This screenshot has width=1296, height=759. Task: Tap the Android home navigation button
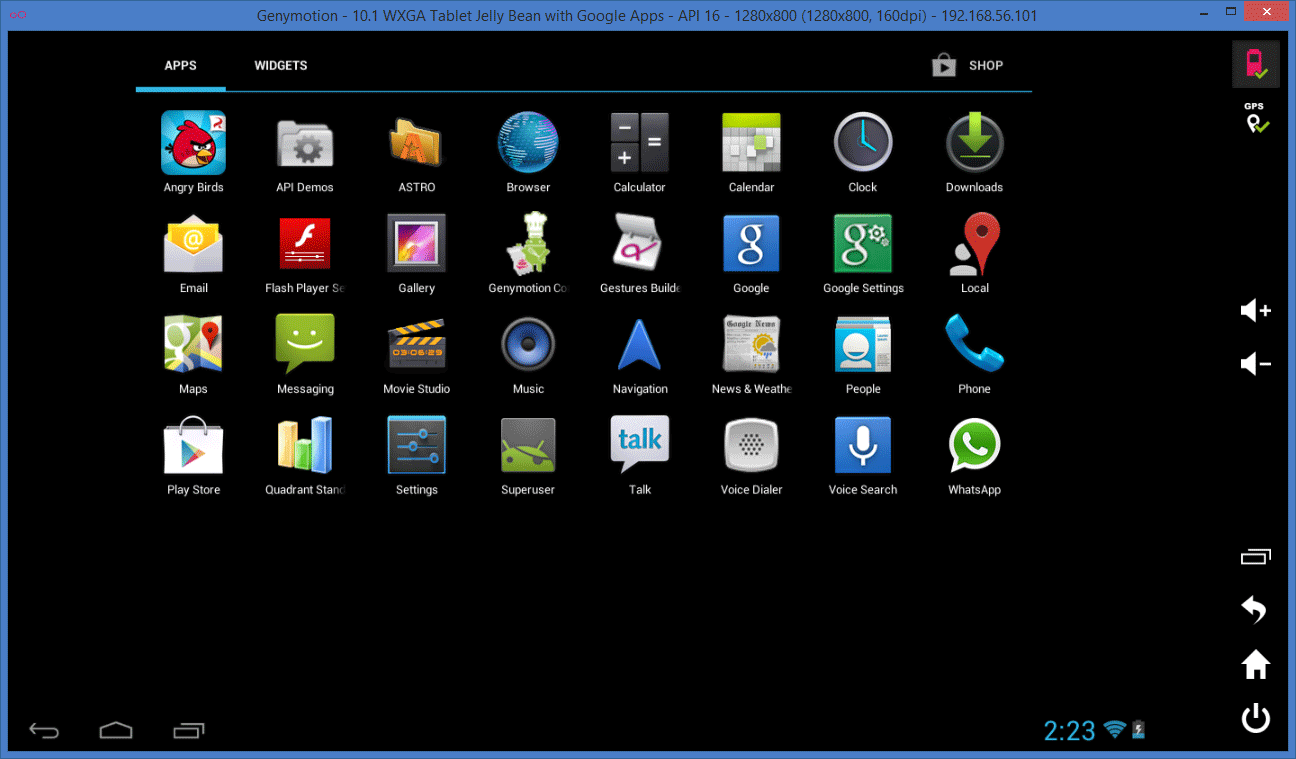pyautogui.click(x=116, y=730)
